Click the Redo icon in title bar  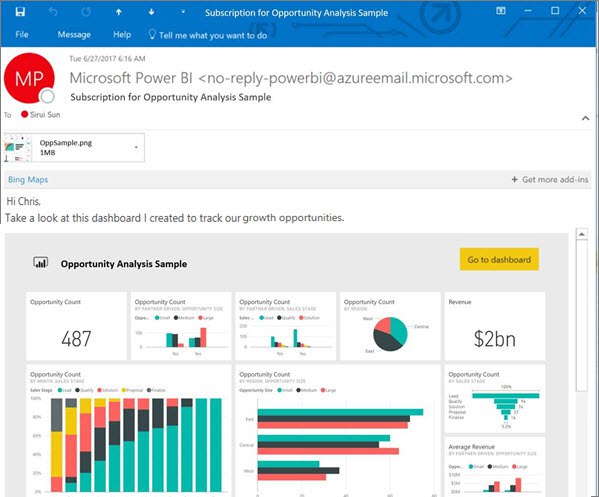click(86, 12)
